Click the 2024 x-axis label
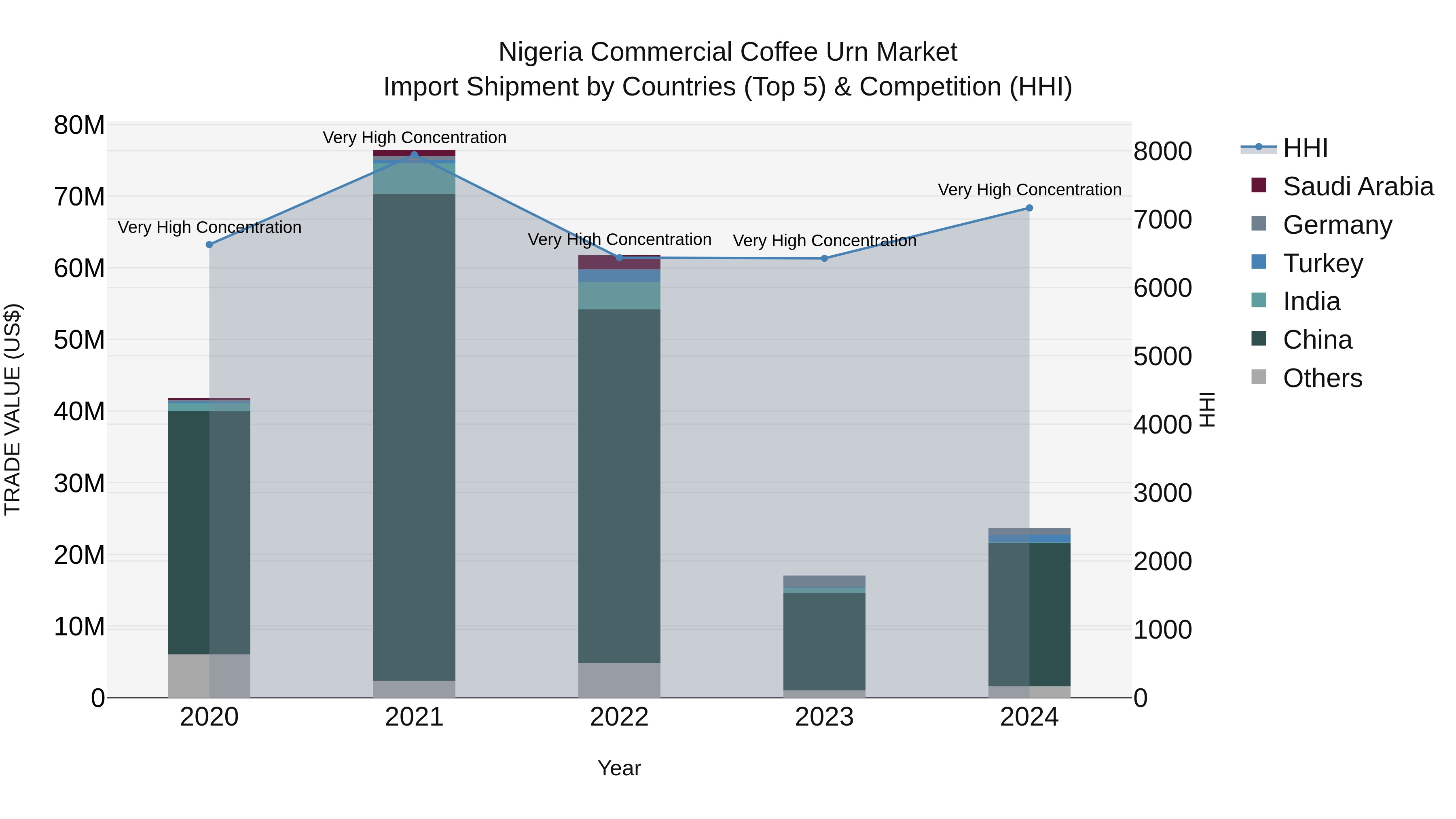1456x819 pixels. [x=1029, y=717]
